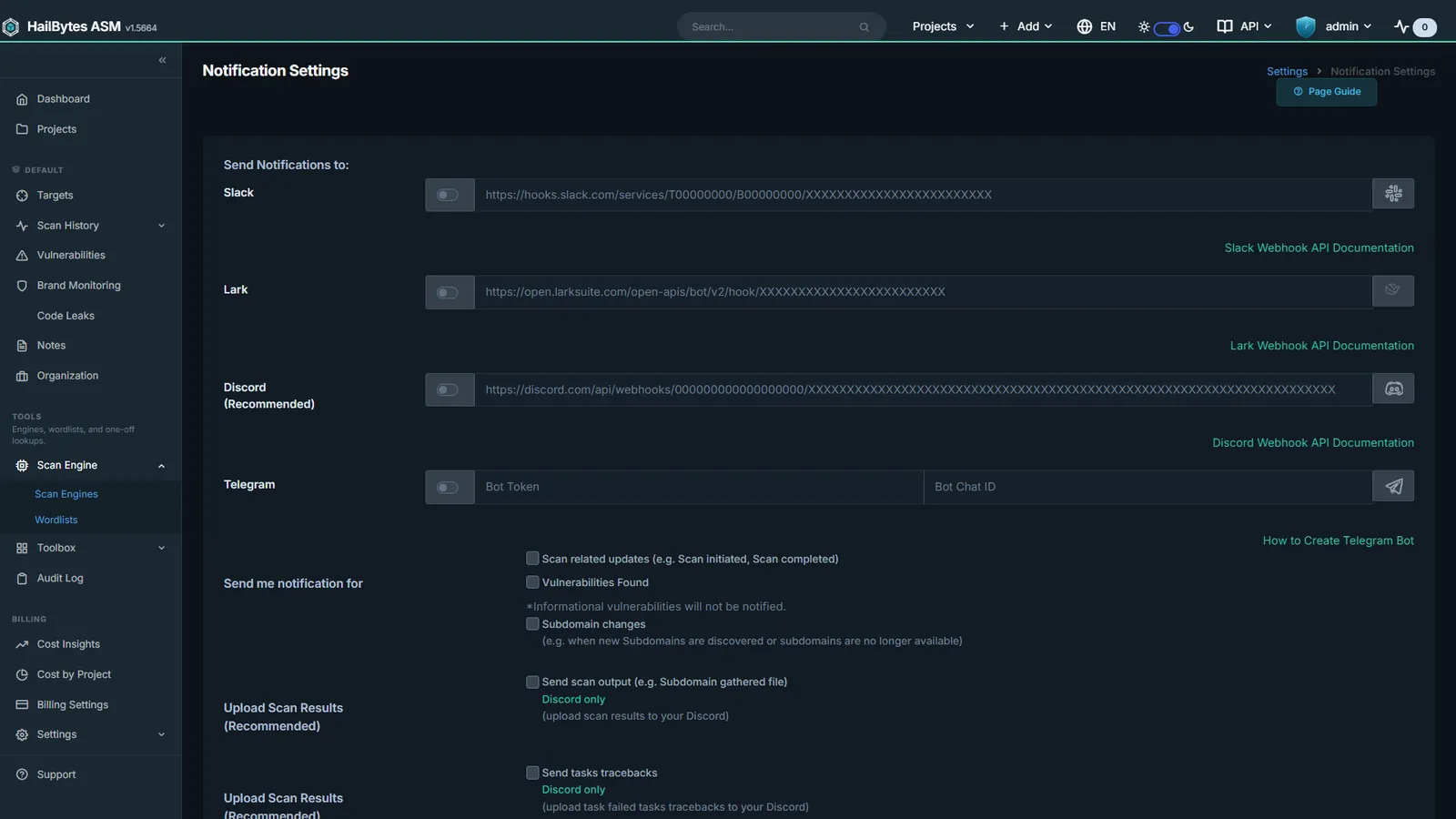Enable the Telegram notification toggle

tap(448, 487)
